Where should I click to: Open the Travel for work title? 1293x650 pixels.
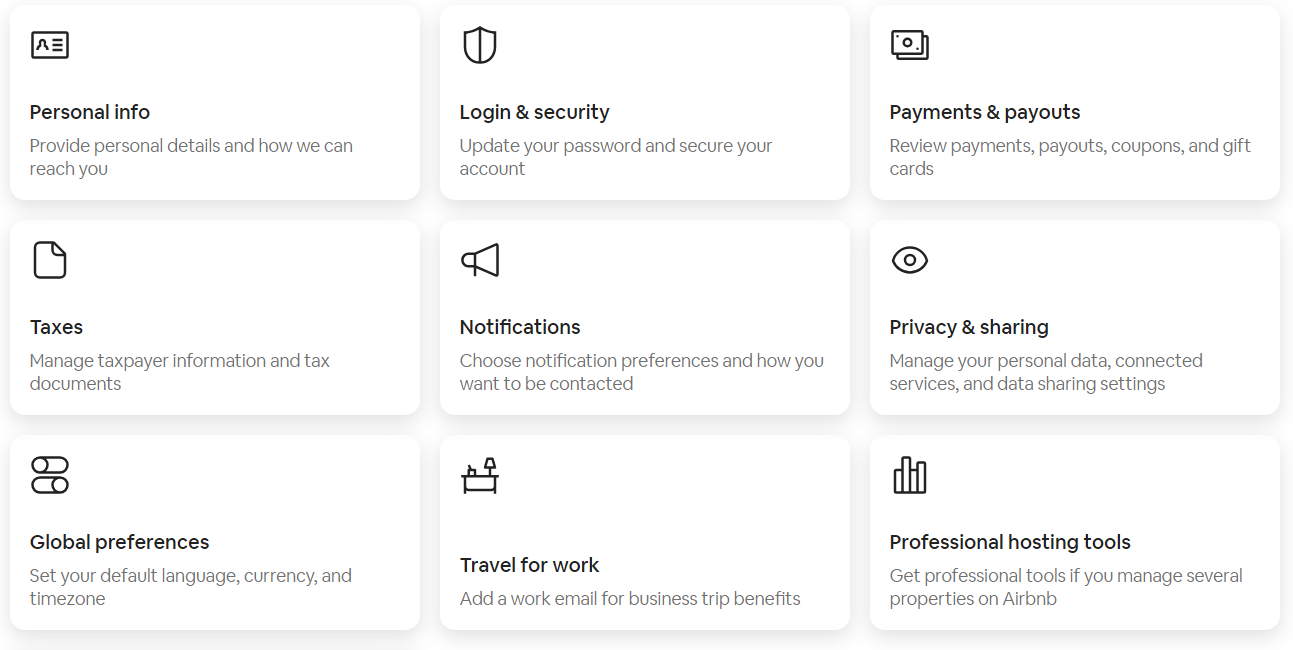[529, 565]
